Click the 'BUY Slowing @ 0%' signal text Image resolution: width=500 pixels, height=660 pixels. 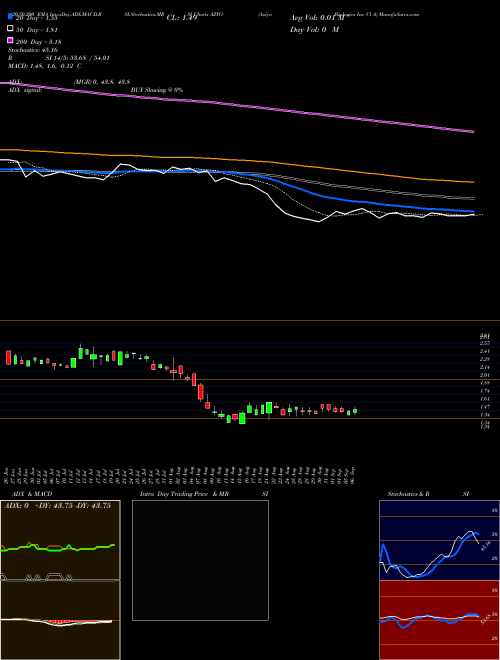point(157,90)
